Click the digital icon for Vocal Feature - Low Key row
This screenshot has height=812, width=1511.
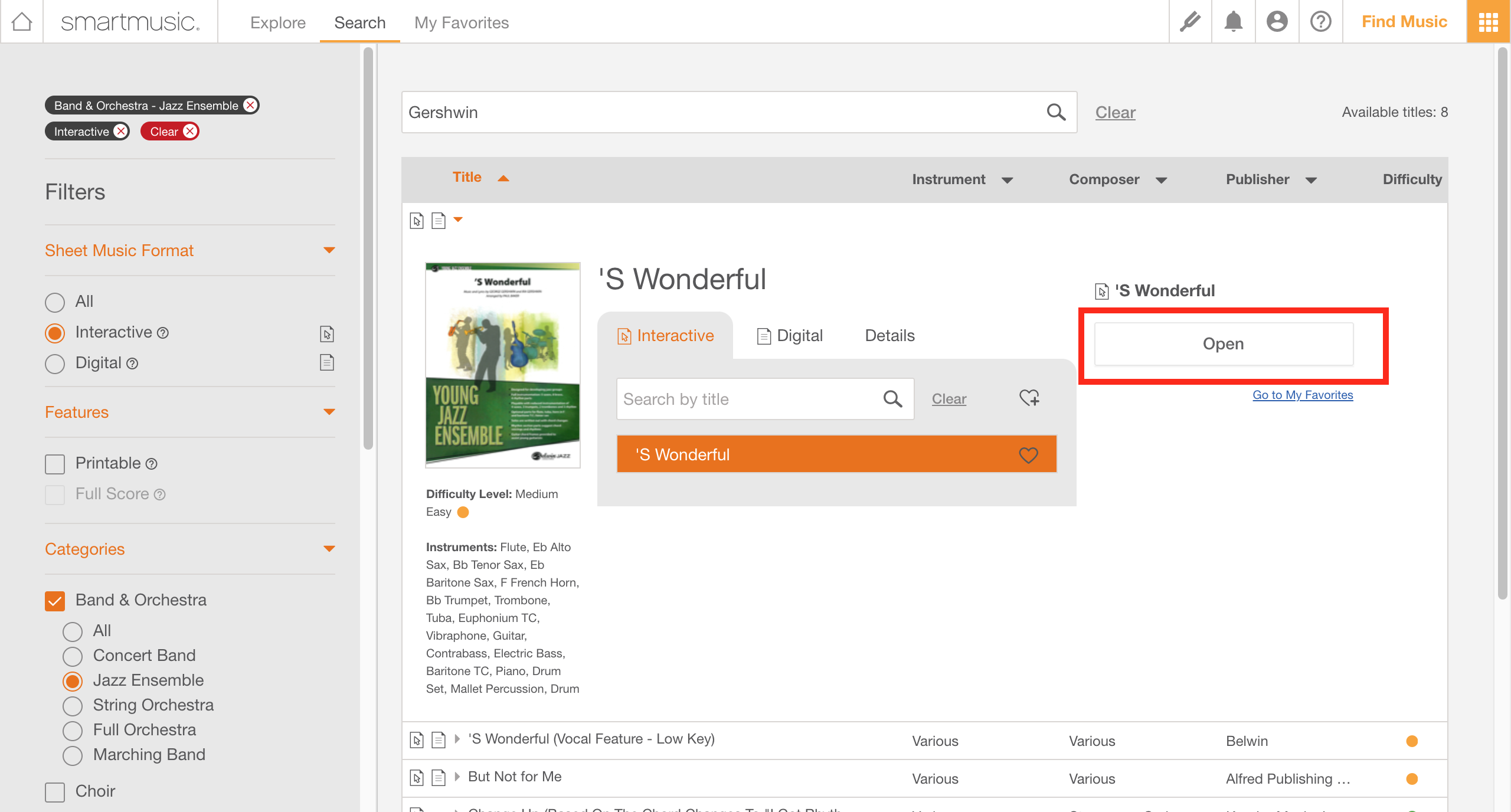click(438, 740)
